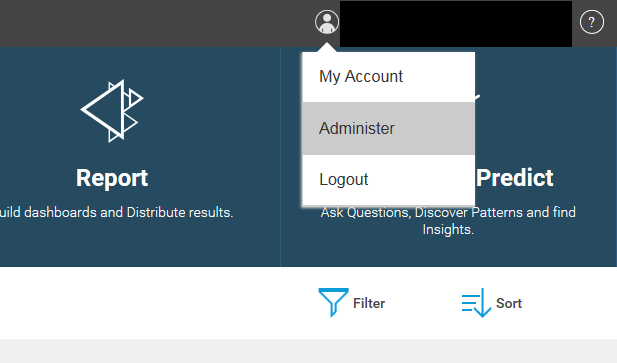Screen dimensions: 617x363
Task: Click the gray strip below Filter toolbar
Action: (308, 351)
